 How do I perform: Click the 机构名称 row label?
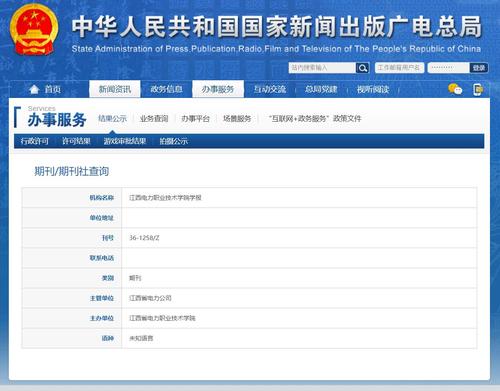pos(102,198)
